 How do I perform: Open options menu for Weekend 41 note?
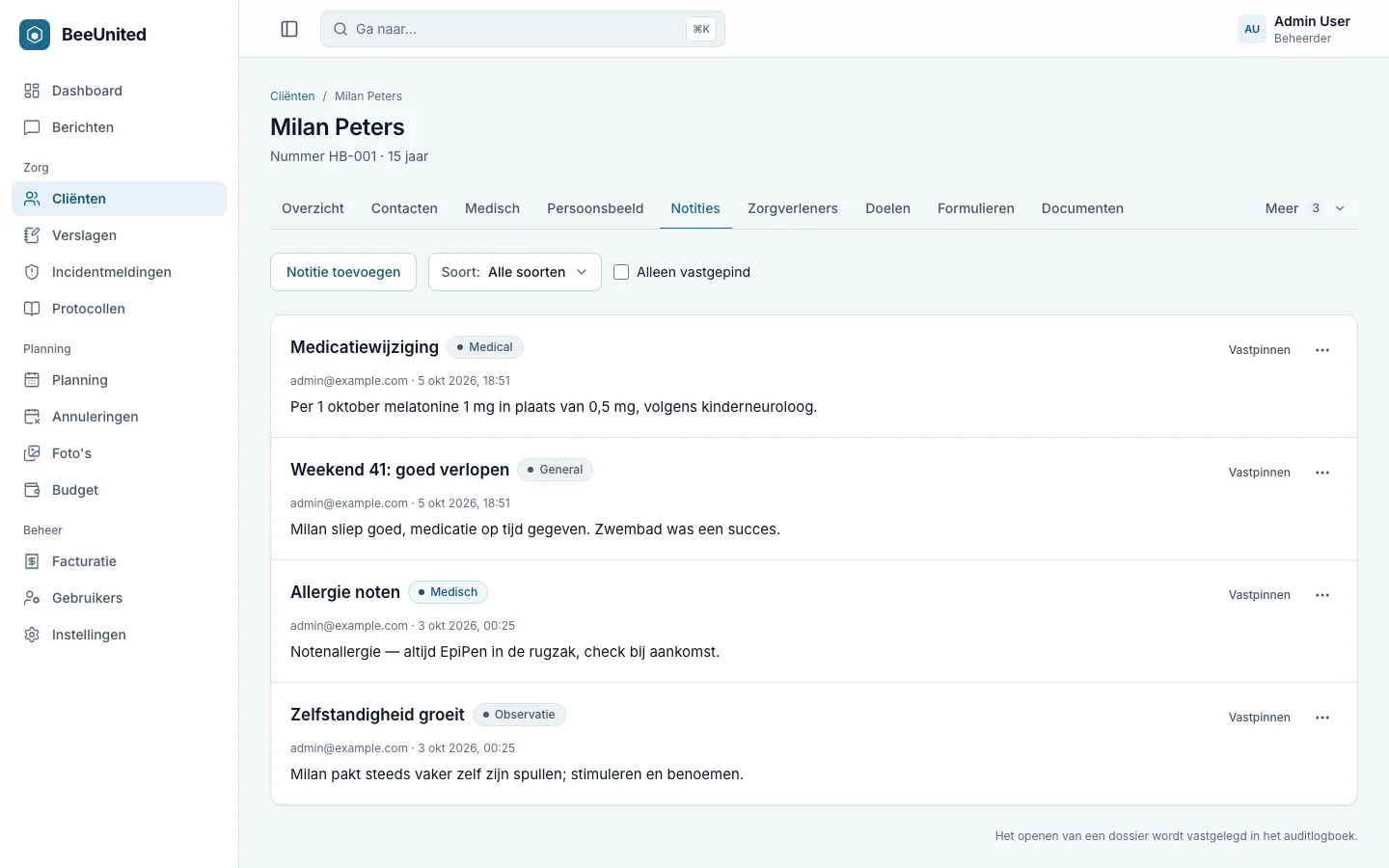[1322, 473]
